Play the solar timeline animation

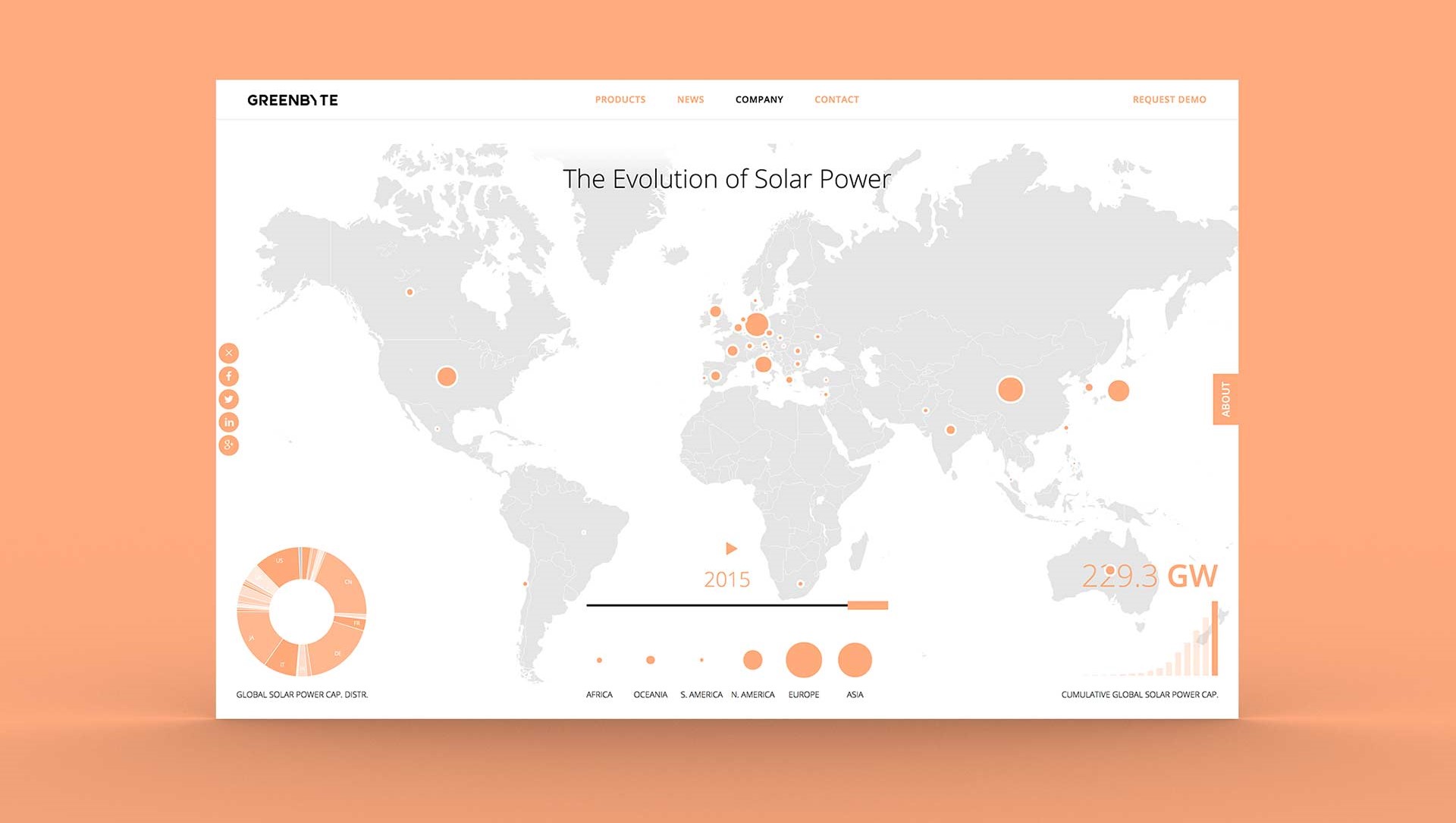(731, 548)
